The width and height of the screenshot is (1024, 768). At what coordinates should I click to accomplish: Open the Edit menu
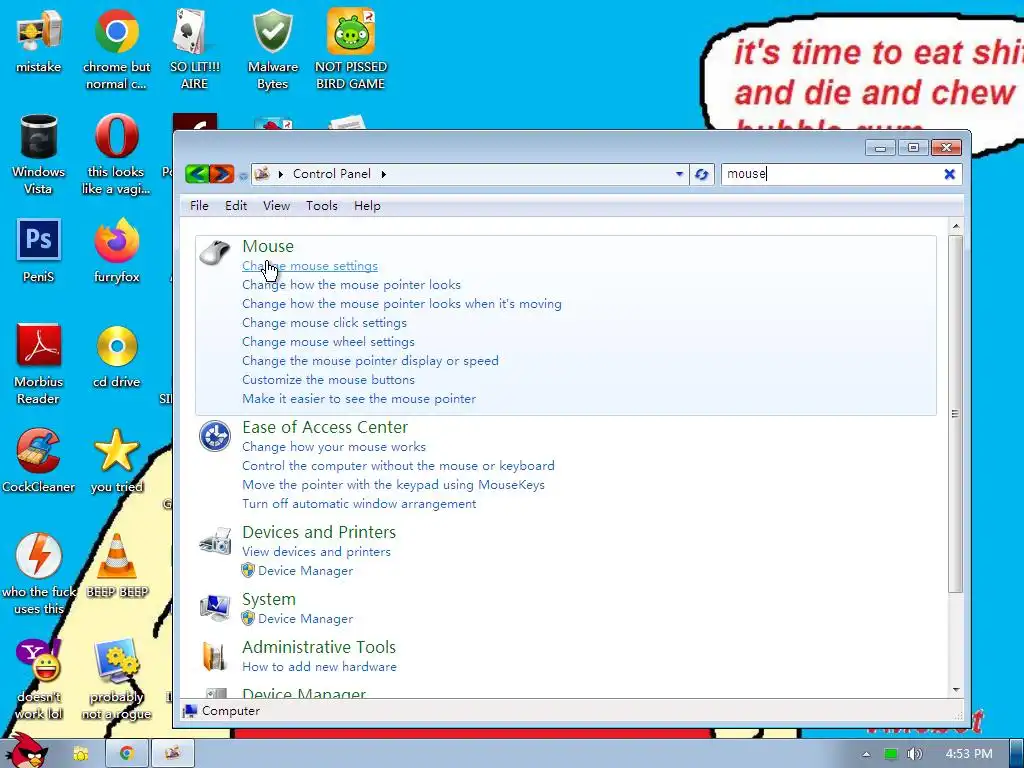pos(236,206)
